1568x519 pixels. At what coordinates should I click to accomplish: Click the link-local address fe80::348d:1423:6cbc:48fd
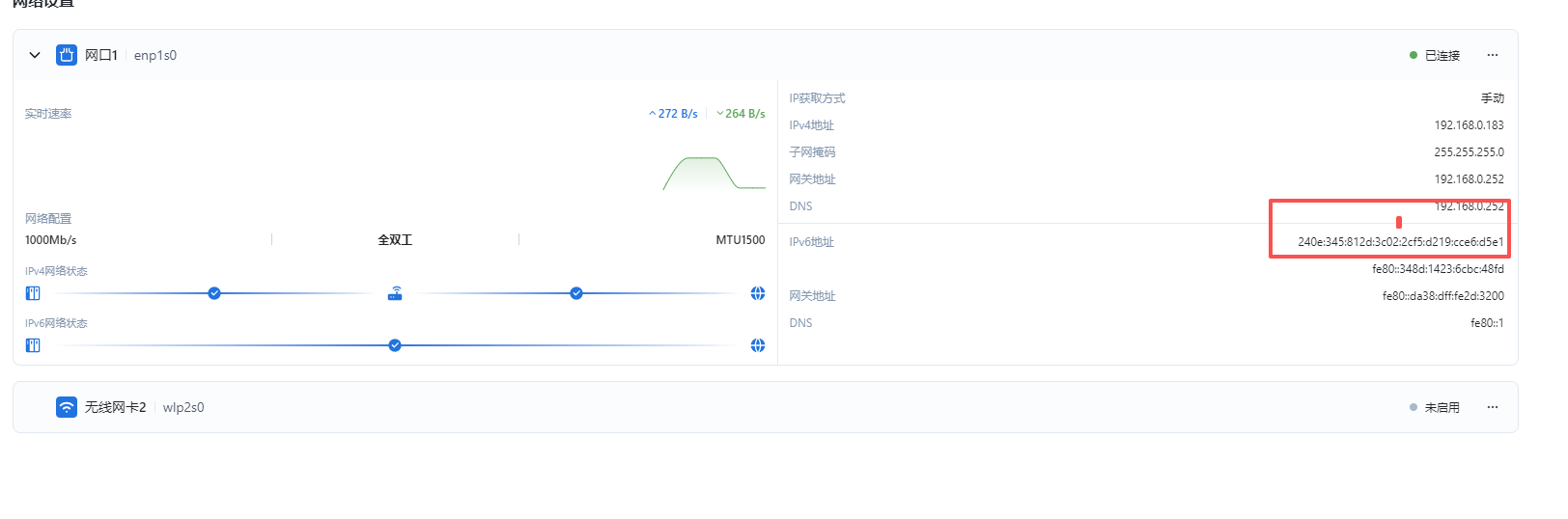(x=1438, y=269)
